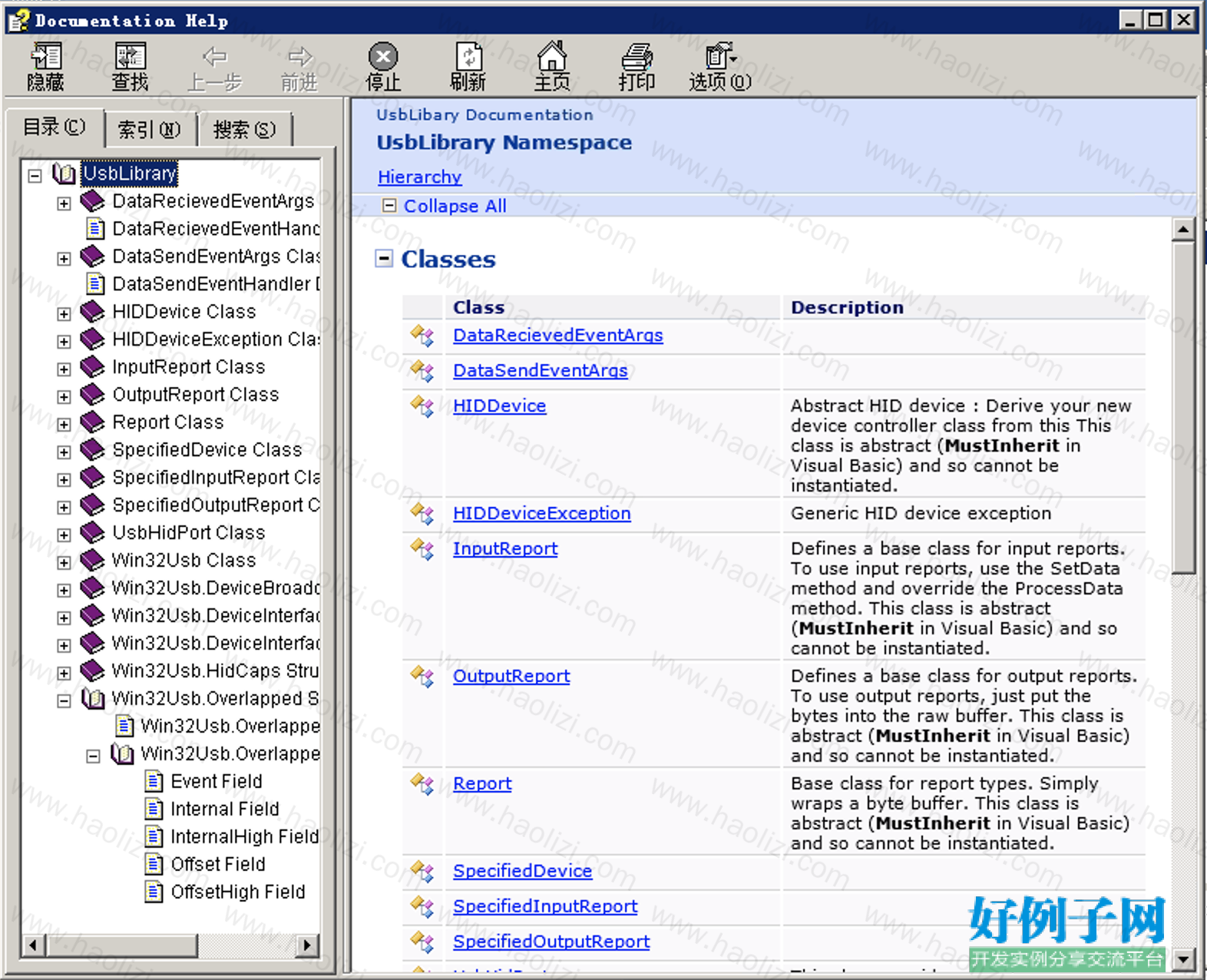Go to Home (主页) icon
Screen dimensions: 1207x980
tap(552, 66)
